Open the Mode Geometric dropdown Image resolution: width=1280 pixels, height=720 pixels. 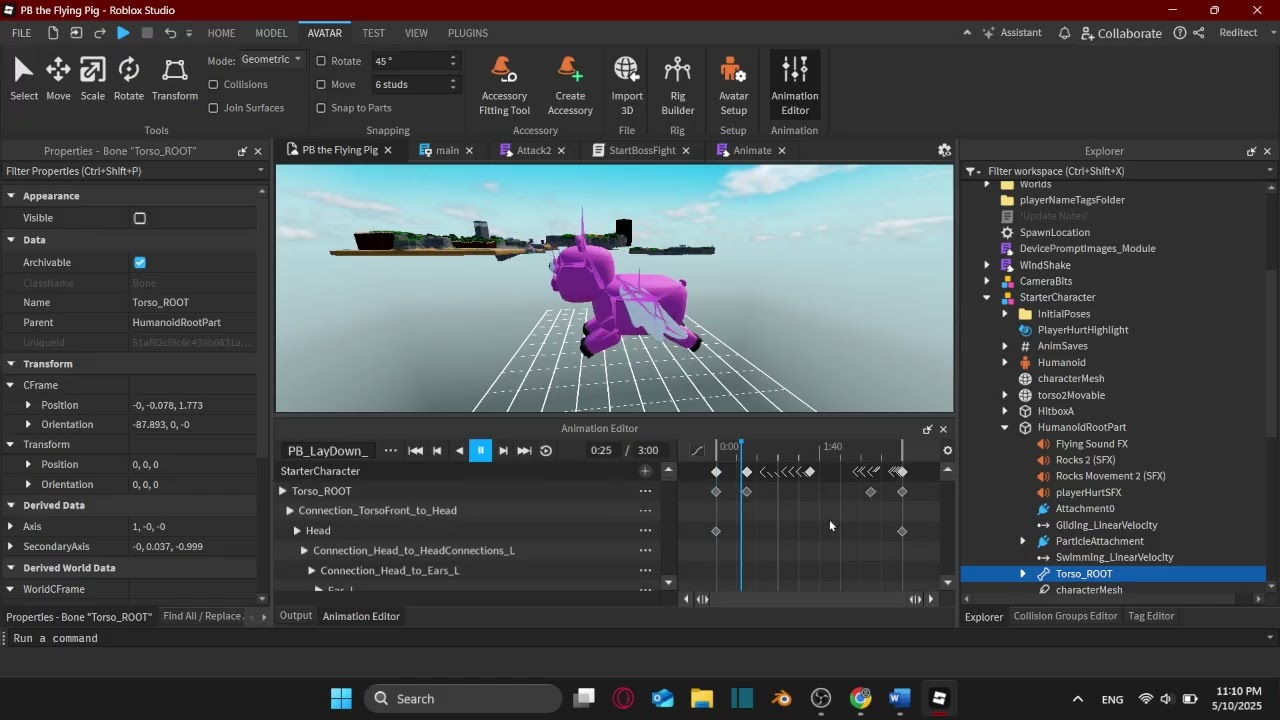[x=271, y=60]
